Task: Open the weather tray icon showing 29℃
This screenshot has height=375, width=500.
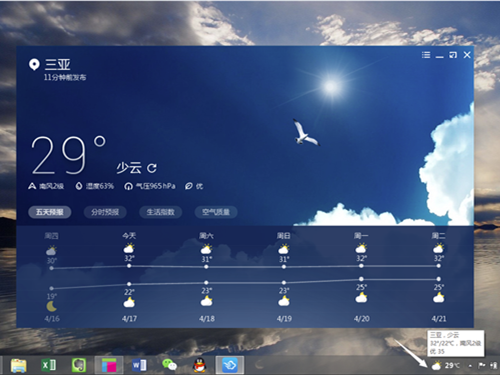Action: pyautogui.click(x=445, y=366)
